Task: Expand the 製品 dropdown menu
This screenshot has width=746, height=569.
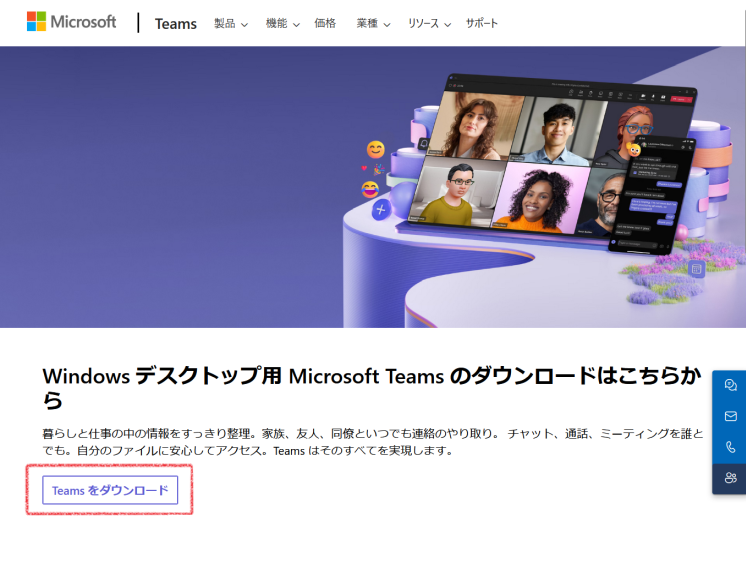Action: [231, 23]
